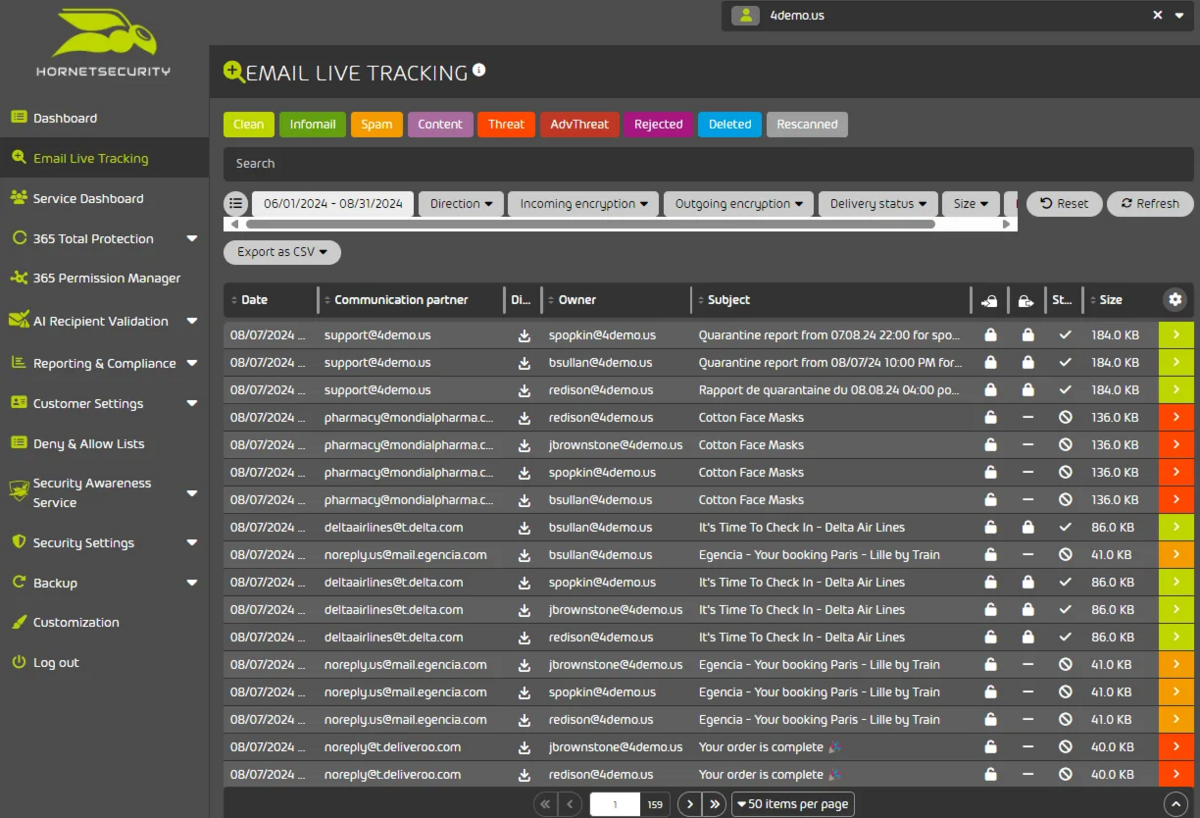1200x818 pixels.
Task: Click the Reset button
Action: pos(1064,203)
